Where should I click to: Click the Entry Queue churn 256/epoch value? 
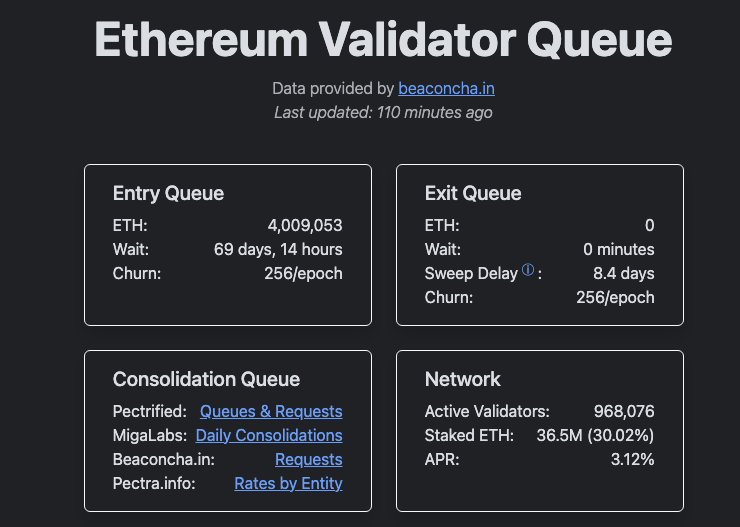click(303, 273)
